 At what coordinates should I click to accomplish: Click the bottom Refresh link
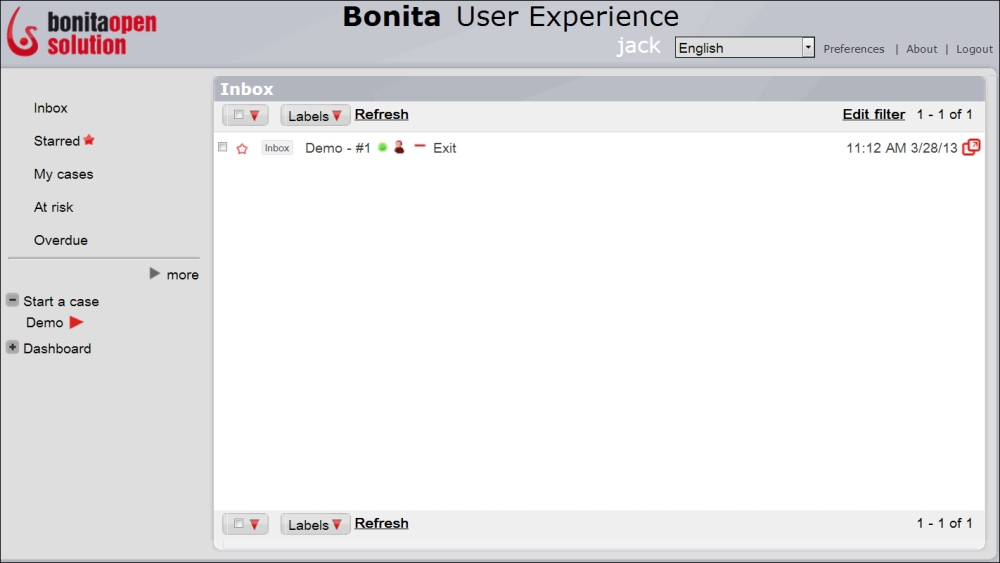[x=381, y=523]
